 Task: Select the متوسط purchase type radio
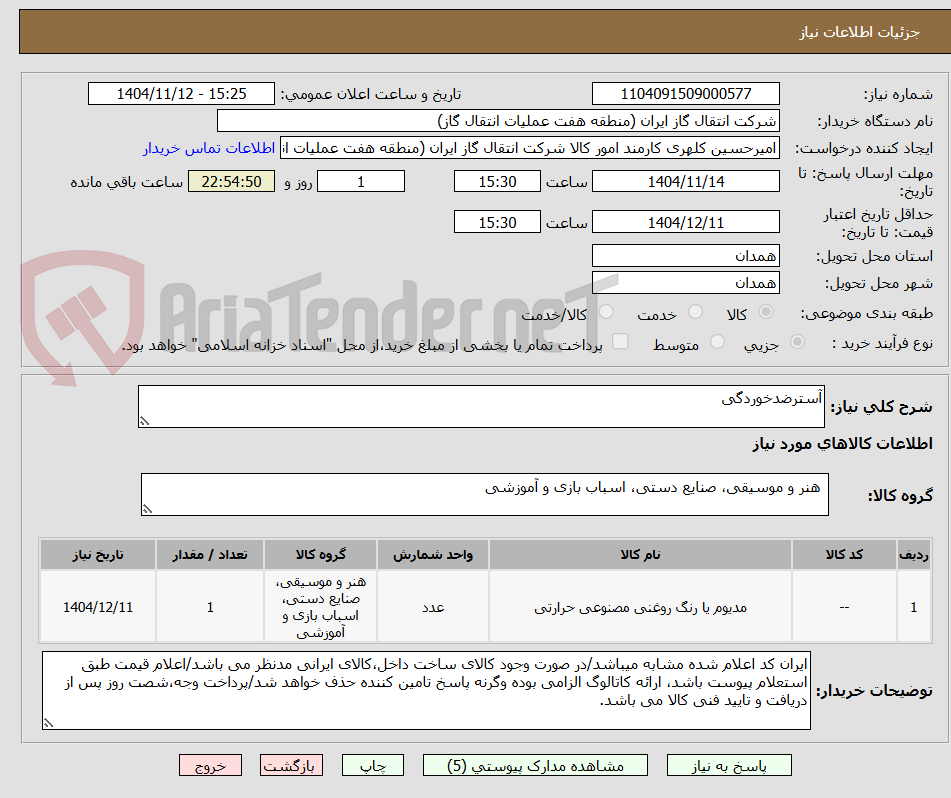pos(717,342)
